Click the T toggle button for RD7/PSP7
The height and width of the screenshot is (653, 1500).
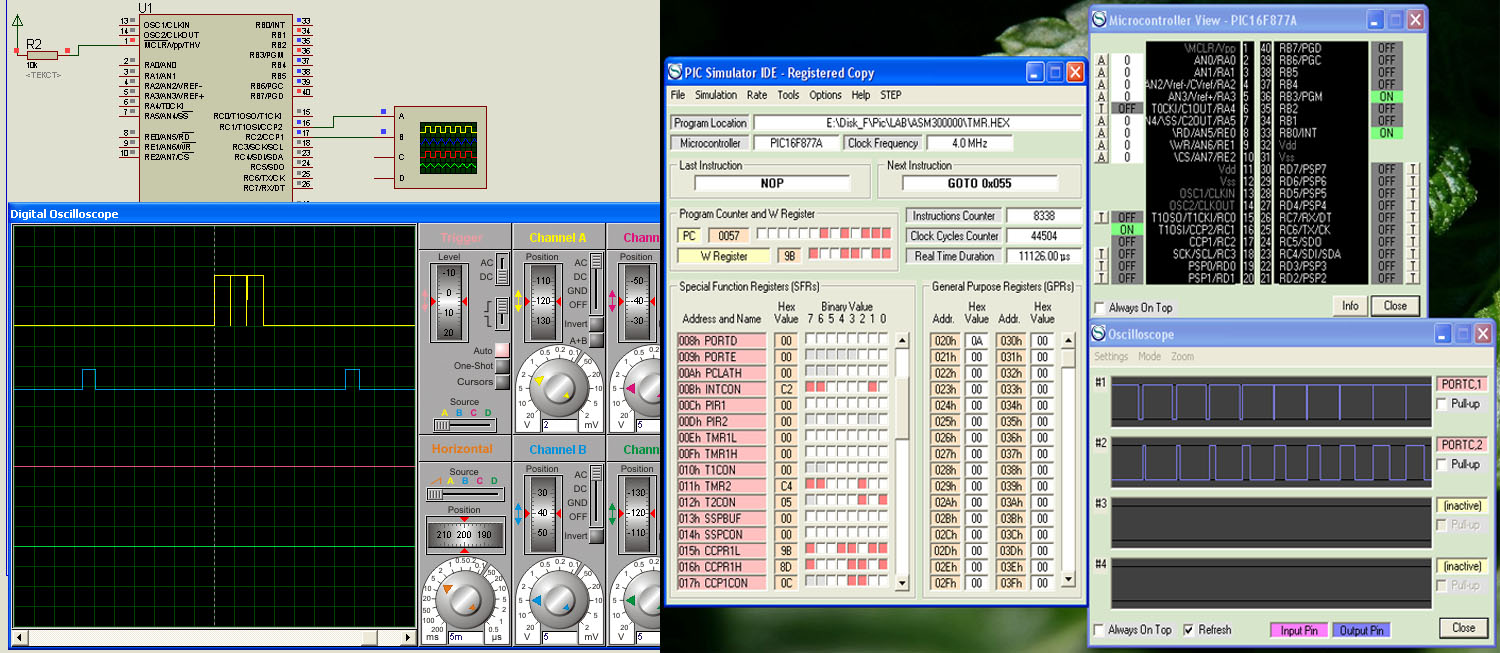pyautogui.click(x=1413, y=169)
